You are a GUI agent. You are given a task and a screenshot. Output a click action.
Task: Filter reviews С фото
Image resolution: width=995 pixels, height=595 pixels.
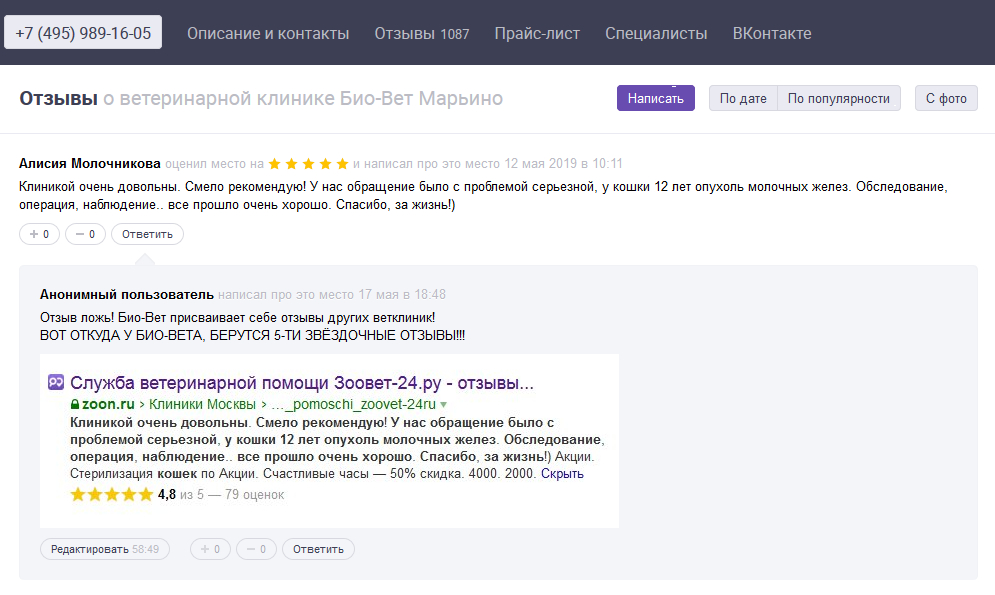click(946, 98)
